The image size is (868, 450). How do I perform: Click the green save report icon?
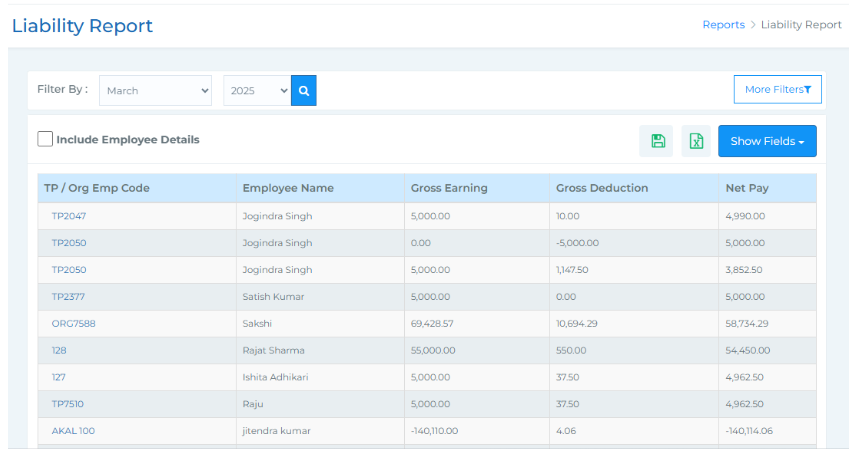pyautogui.click(x=657, y=141)
